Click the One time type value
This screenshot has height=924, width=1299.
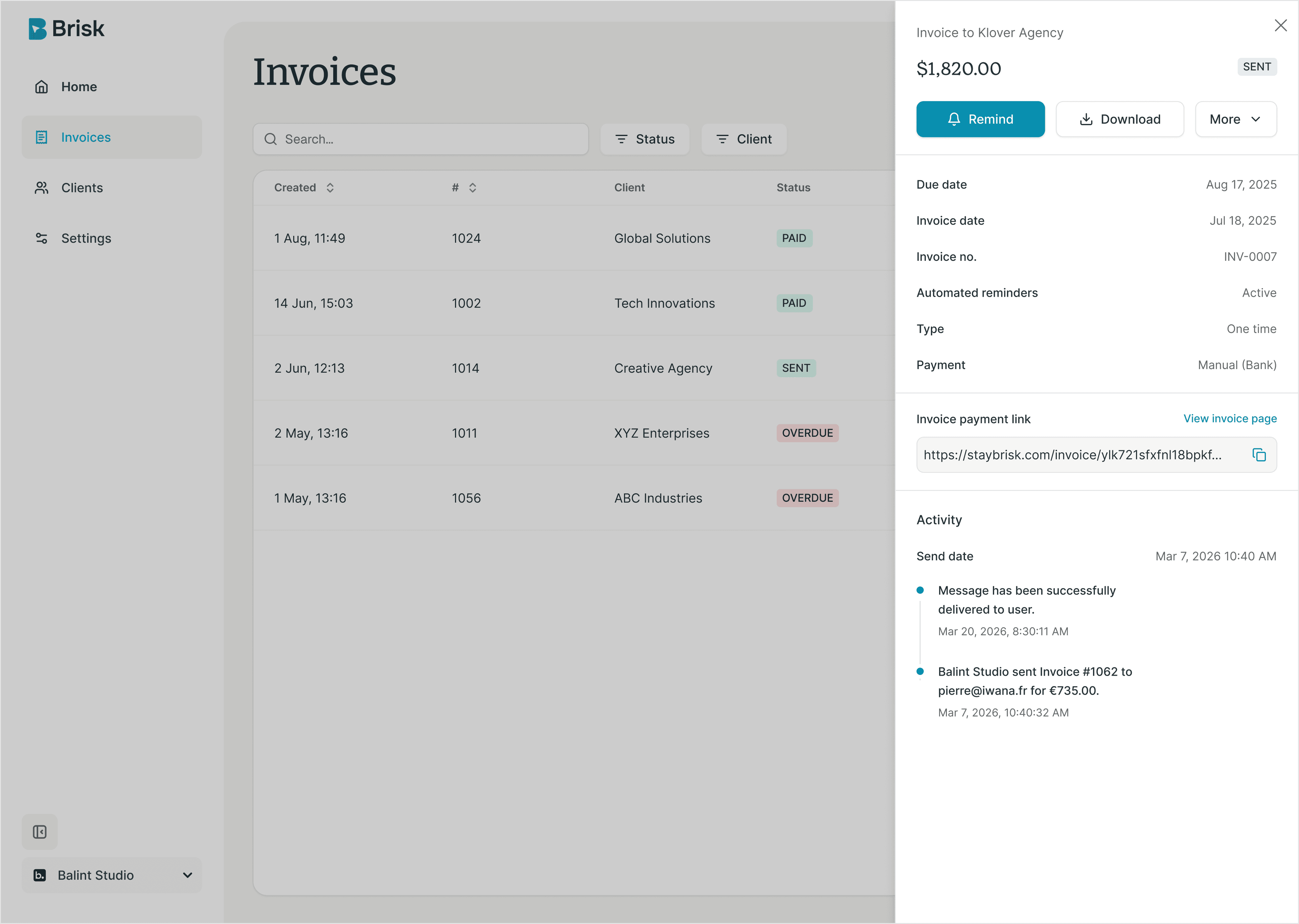[1251, 329]
